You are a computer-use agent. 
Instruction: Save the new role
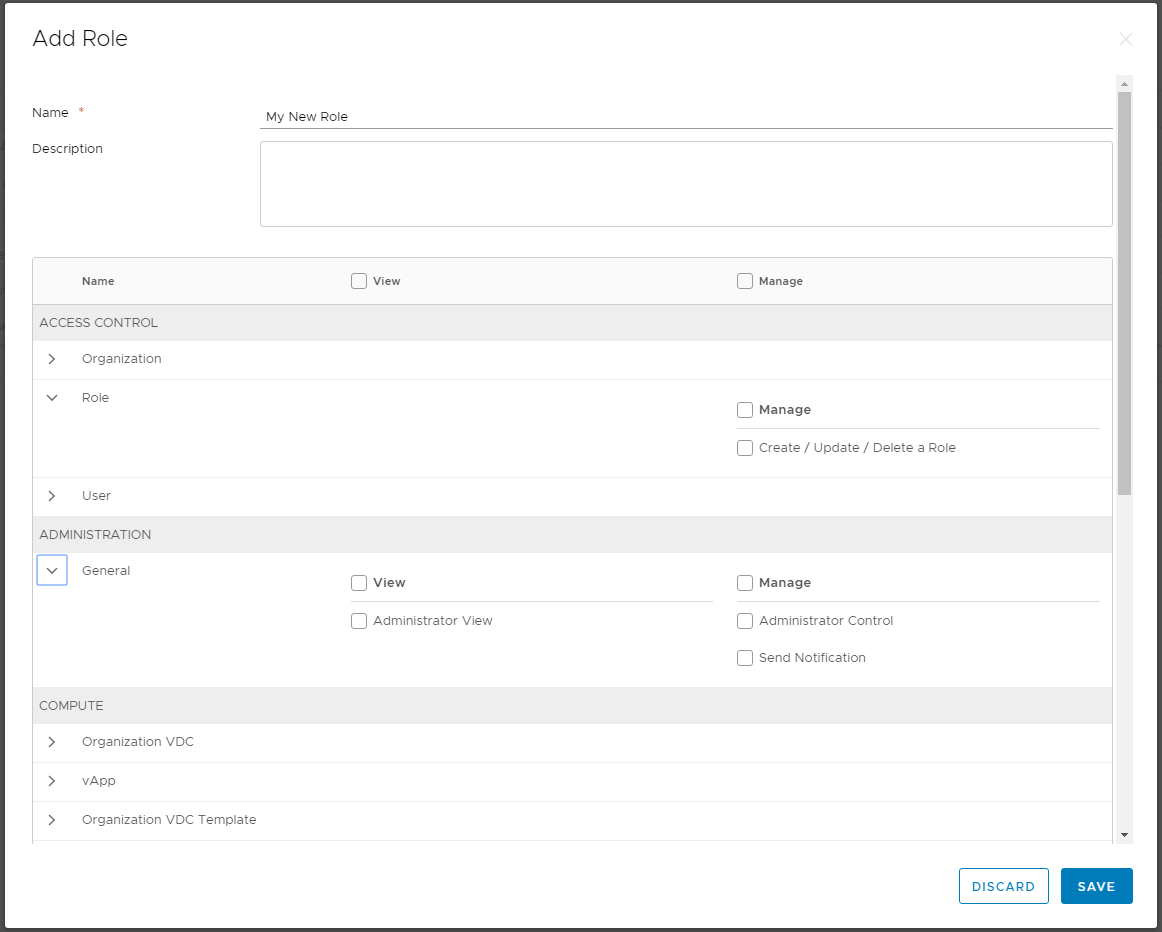click(x=1096, y=886)
